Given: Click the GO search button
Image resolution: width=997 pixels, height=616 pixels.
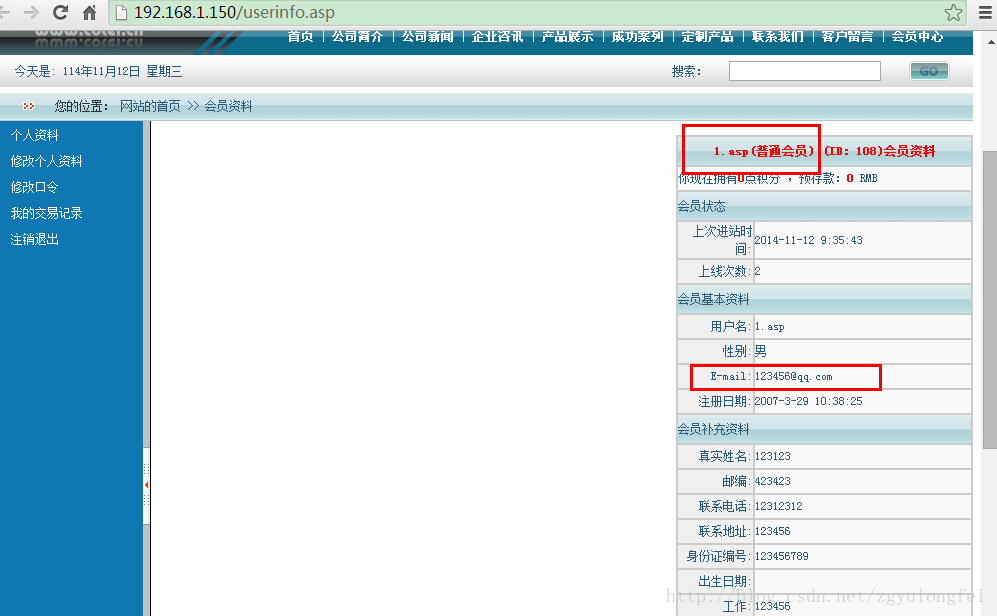Looking at the screenshot, I should click(x=929, y=71).
